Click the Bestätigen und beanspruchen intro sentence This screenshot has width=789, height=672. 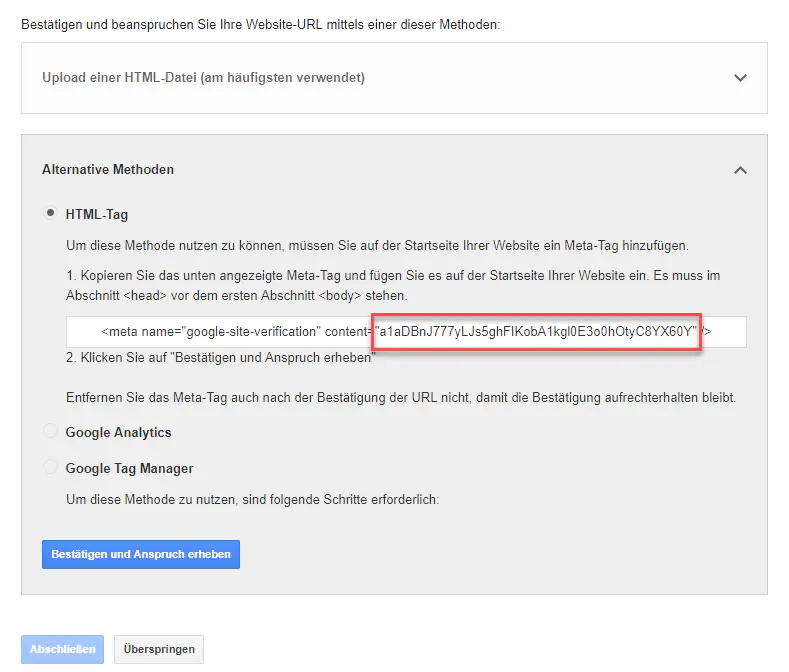[260, 23]
